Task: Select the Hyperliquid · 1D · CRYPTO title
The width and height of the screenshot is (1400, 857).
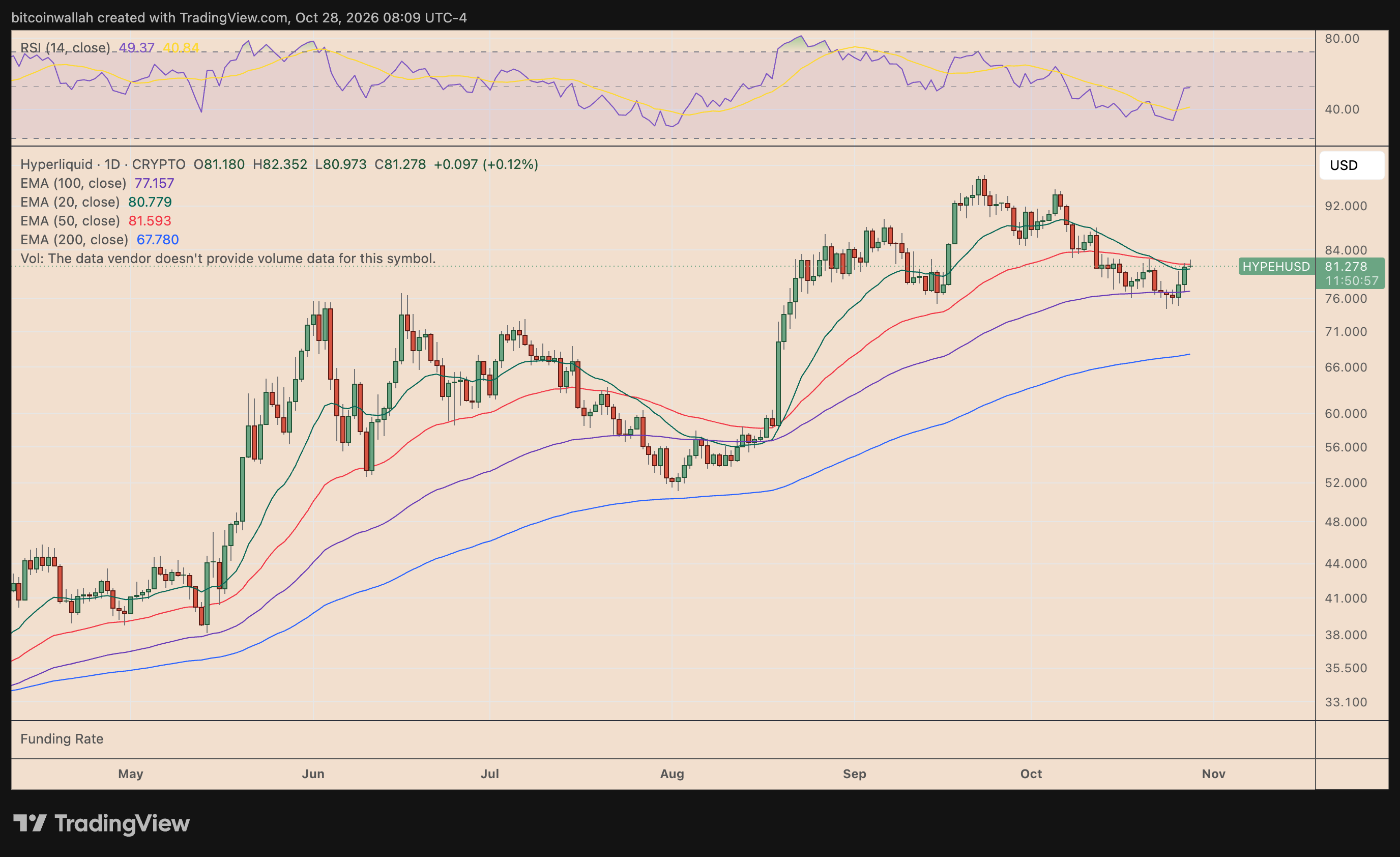Action: coord(103,164)
